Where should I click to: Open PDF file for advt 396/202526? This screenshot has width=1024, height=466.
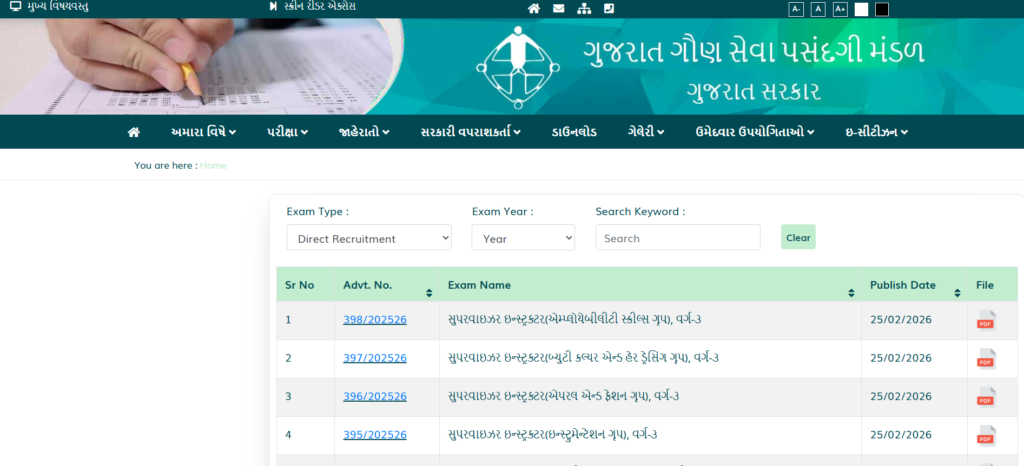(985, 397)
